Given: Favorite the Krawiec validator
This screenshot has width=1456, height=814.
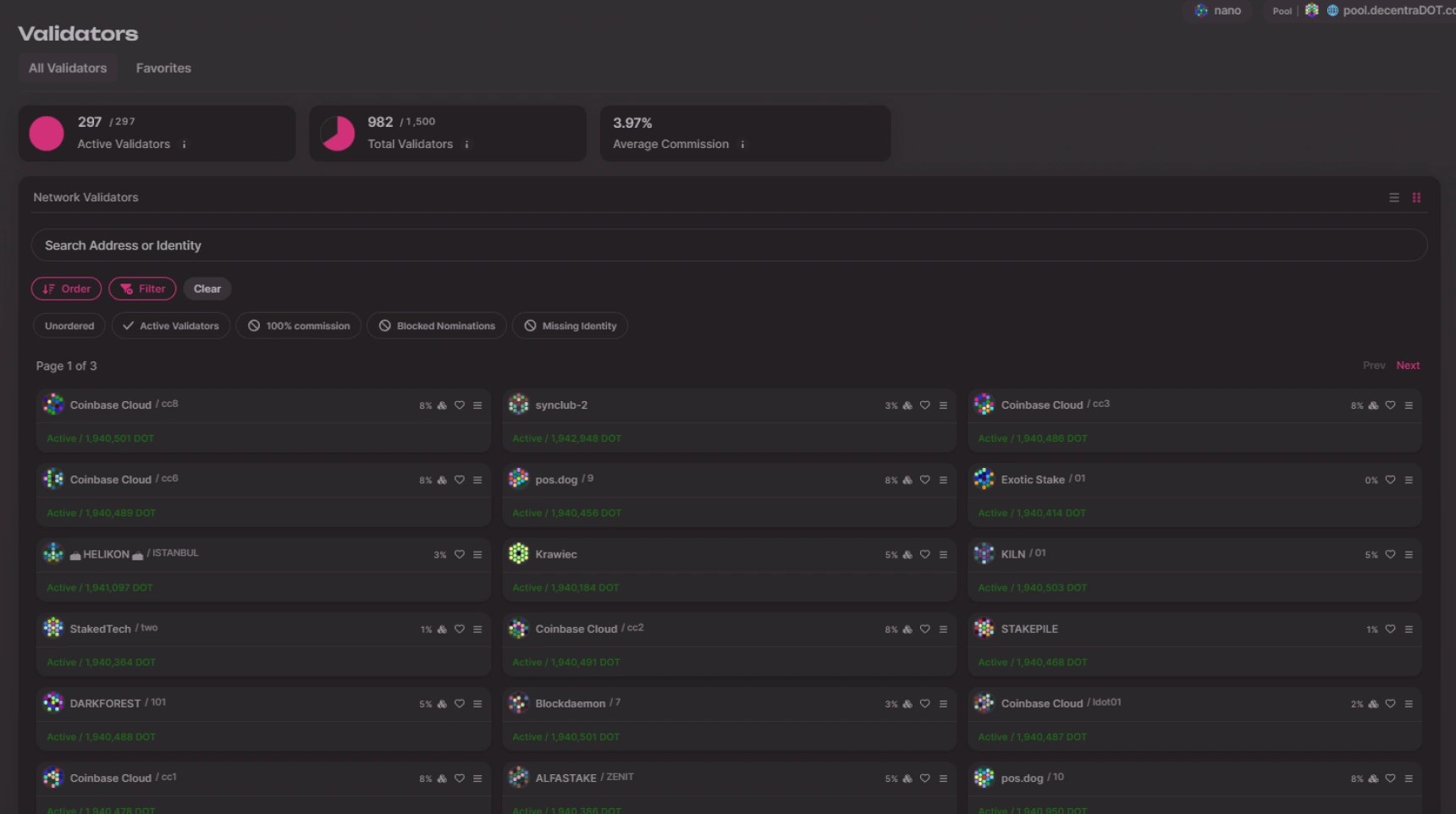Looking at the screenshot, I should [x=925, y=555].
